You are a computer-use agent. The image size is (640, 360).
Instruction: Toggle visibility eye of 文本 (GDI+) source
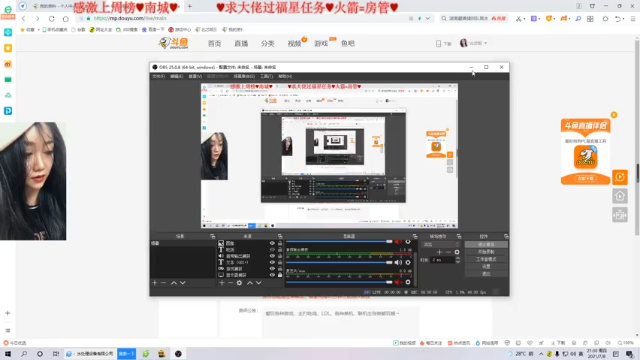pyautogui.click(x=272, y=262)
